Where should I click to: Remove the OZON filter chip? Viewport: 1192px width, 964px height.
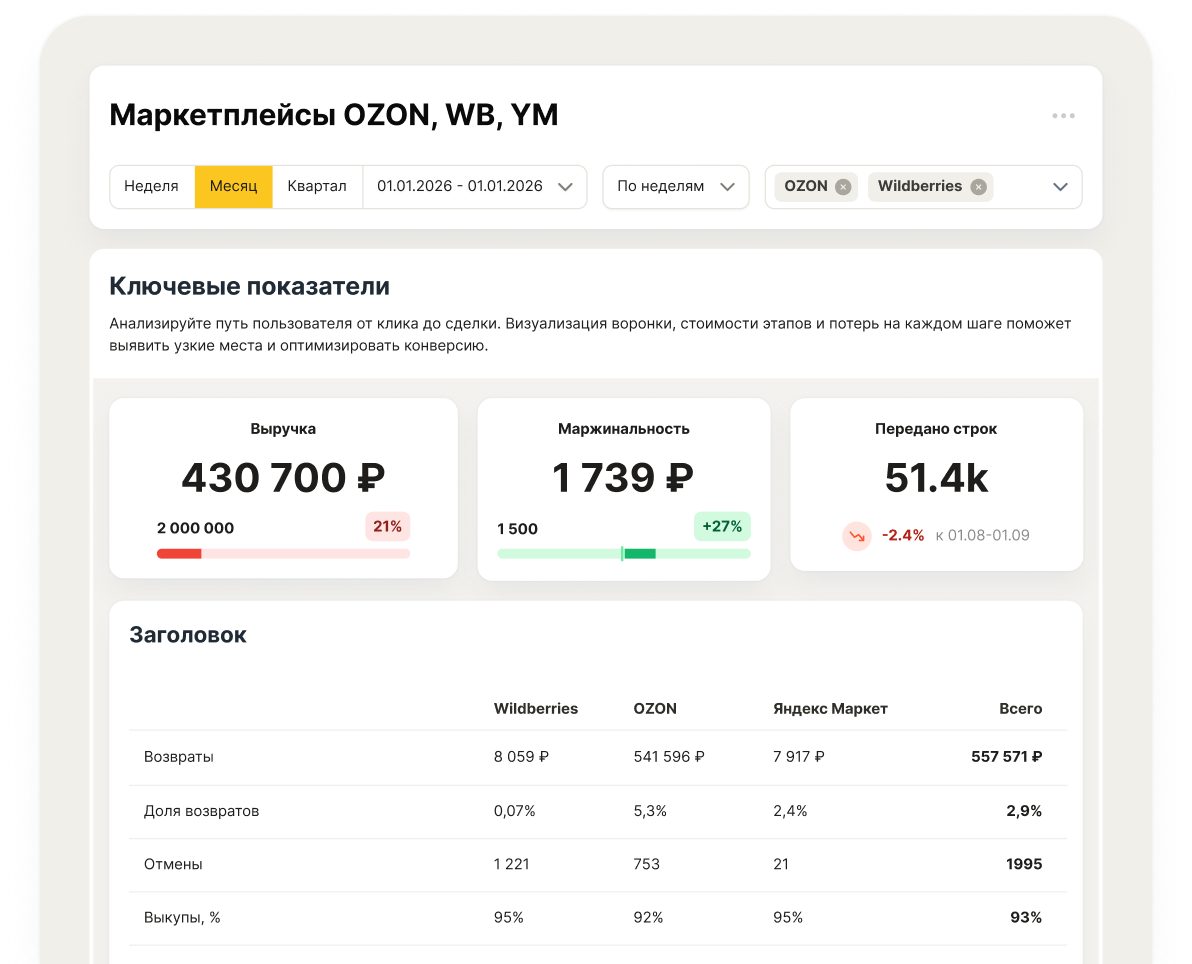(843, 186)
